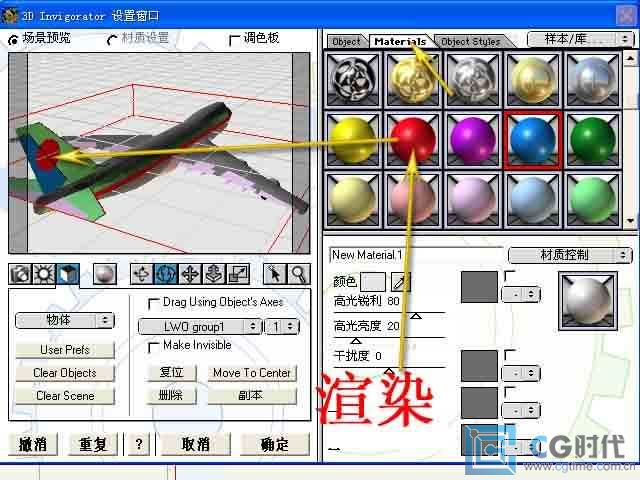Click the New Material 1 name field

coord(416,256)
